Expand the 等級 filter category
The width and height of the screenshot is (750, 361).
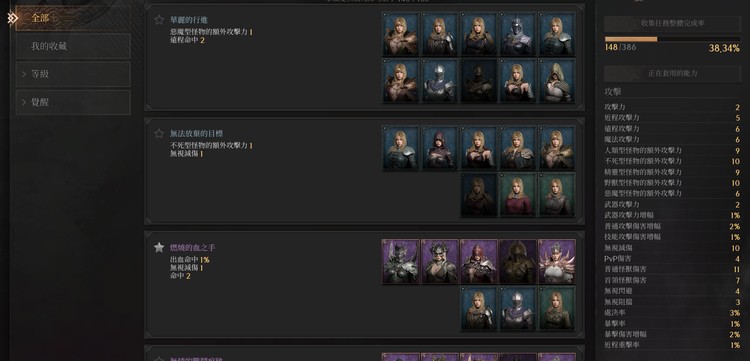pos(73,74)
